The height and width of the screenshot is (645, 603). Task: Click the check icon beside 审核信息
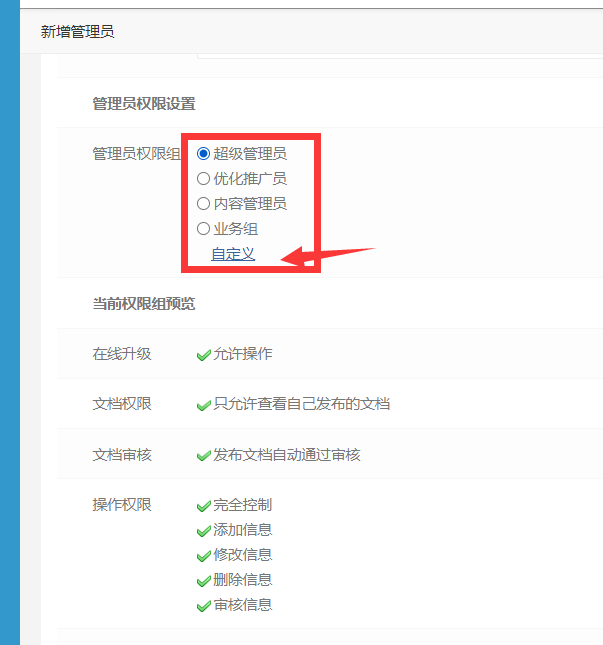coord(204,606)
